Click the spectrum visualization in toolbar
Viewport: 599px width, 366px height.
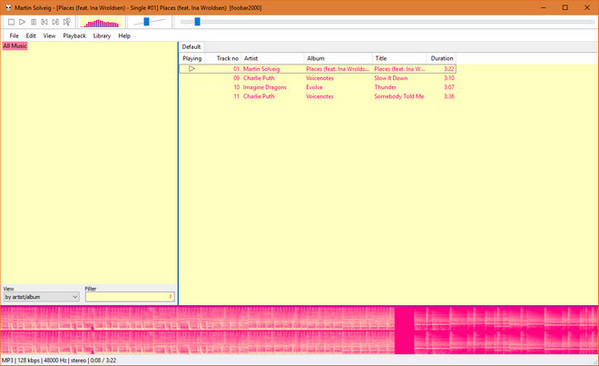pos(101,23)
